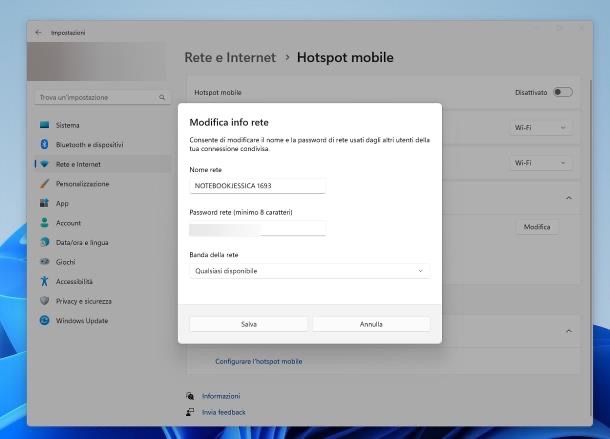Click the back arrow in Impostazioni
Viewport: 610px width, 439px height.
(39, 32)
